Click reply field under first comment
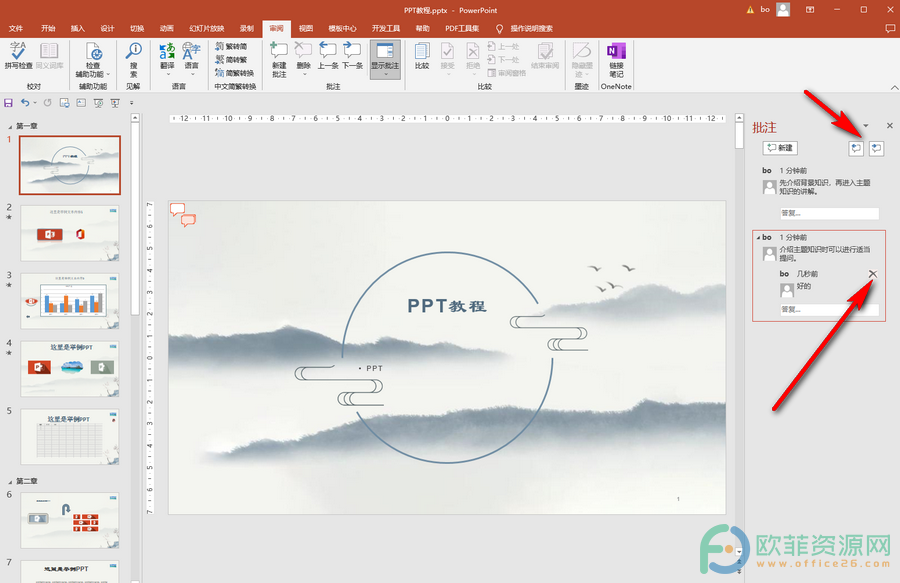Image resolution: width=900 pixels, height=583 pixels. [x=829, y=213]
